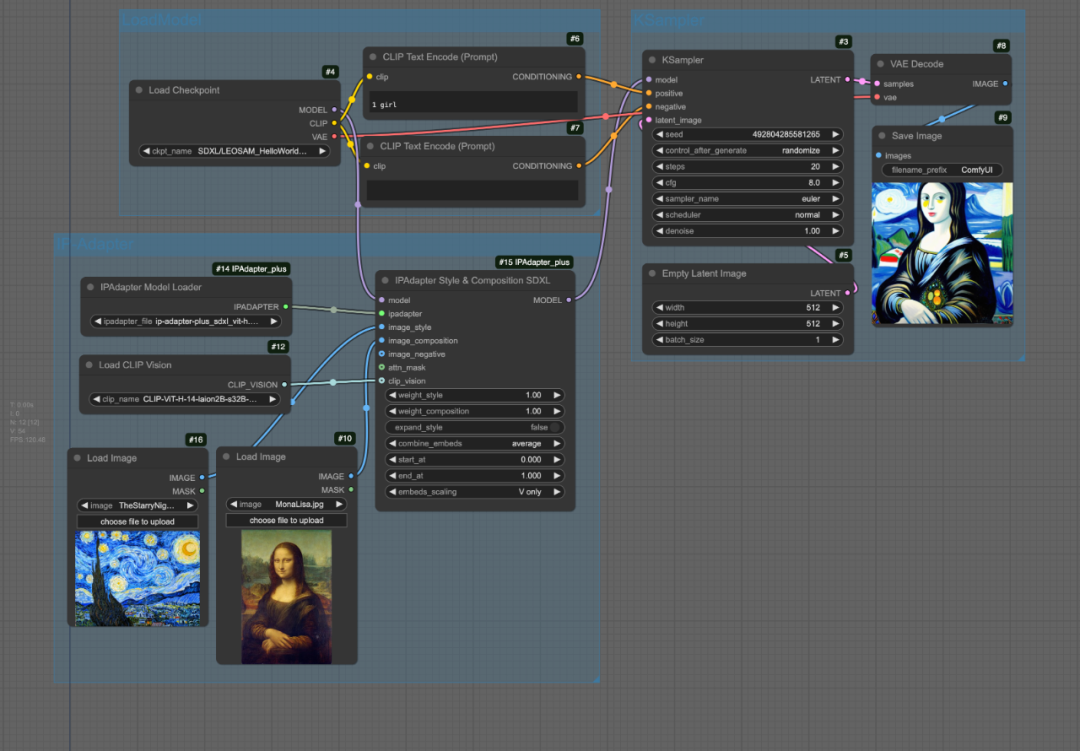Open the ipadapter_file selection dropdown
The width and height of the screenshot is (1080, 751).
pos(186,321)
